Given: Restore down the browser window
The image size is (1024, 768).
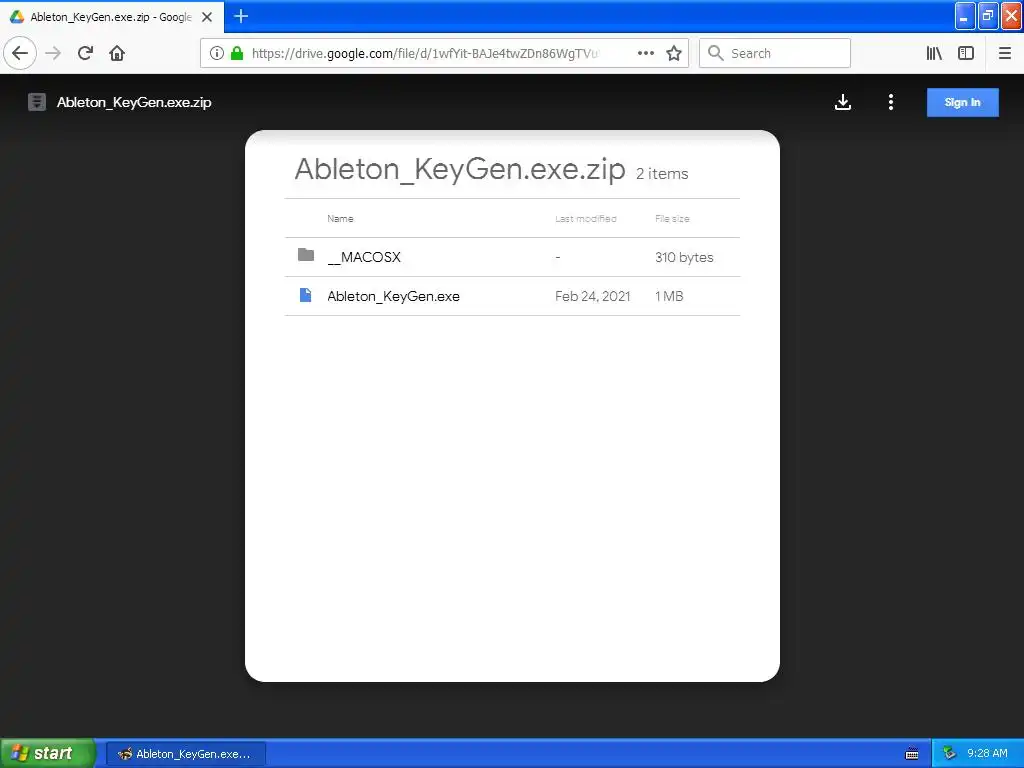Looking at the screenshot, I should pyautogui.click(x=988, y=16).
